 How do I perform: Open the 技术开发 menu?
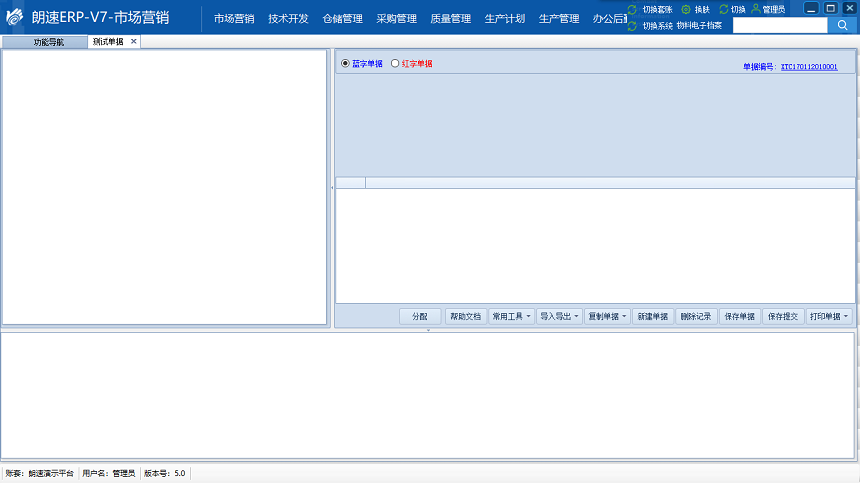[288, 19]
